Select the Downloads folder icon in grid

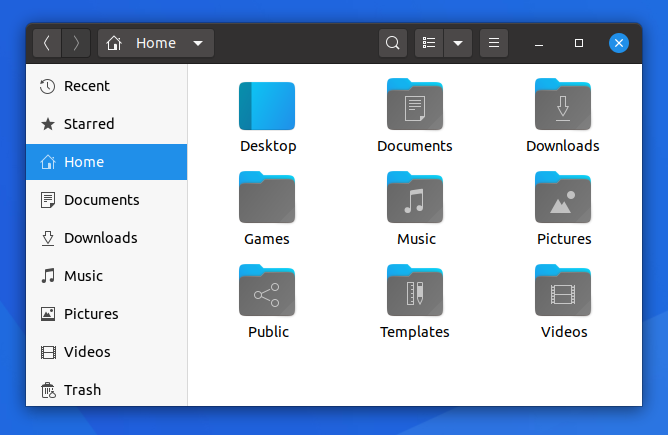563,105
